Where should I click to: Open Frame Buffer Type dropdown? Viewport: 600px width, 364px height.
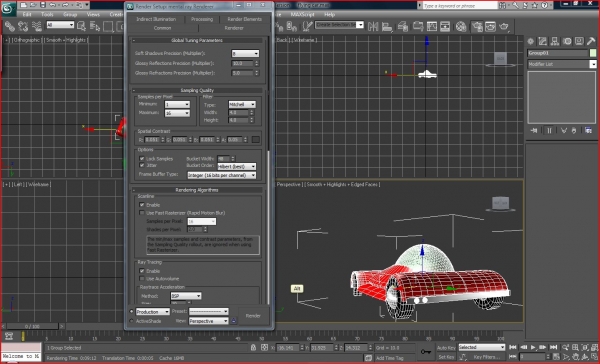[x=222, y=175]
